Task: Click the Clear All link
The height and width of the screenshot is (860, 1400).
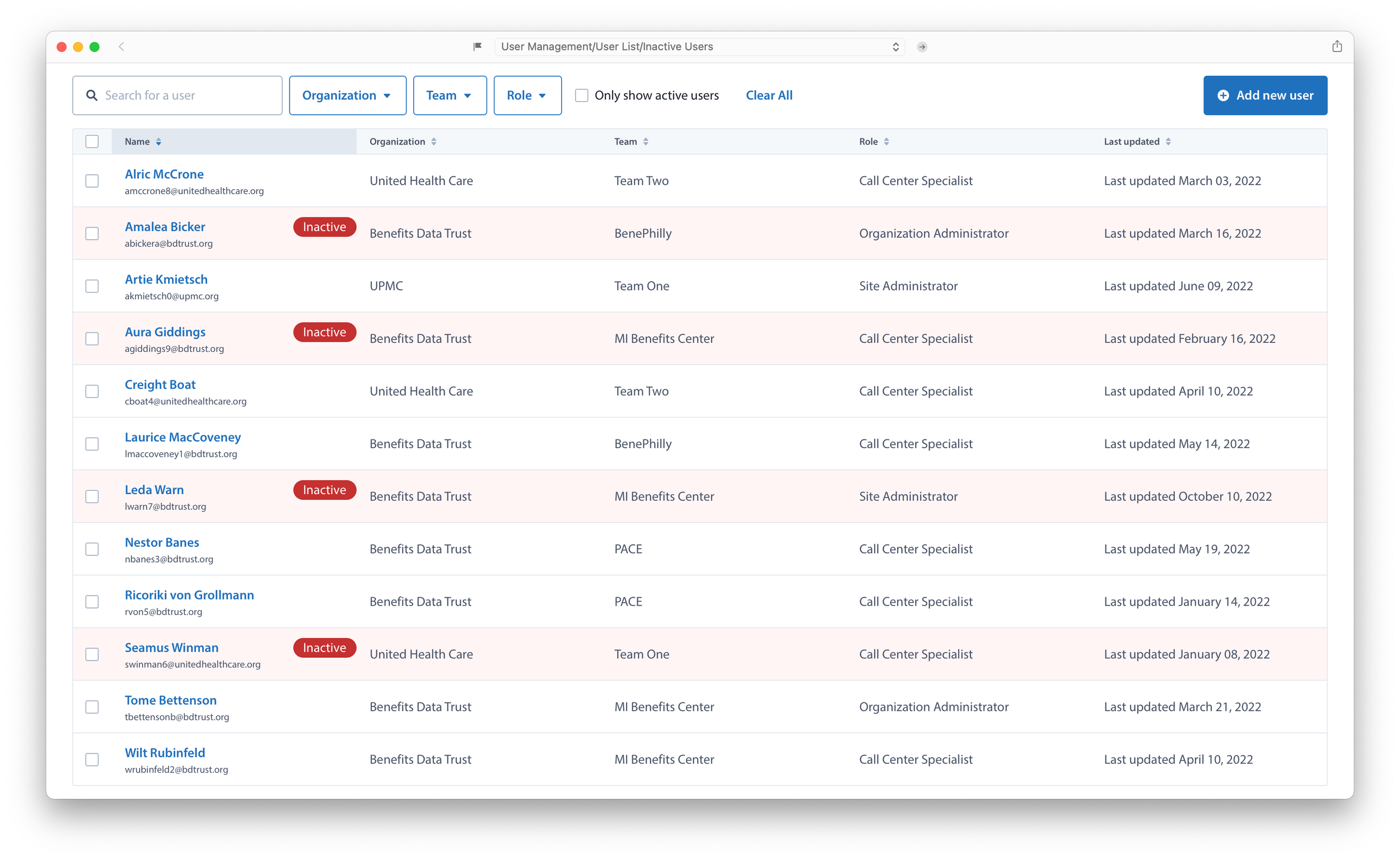Action: coord(768,96)
